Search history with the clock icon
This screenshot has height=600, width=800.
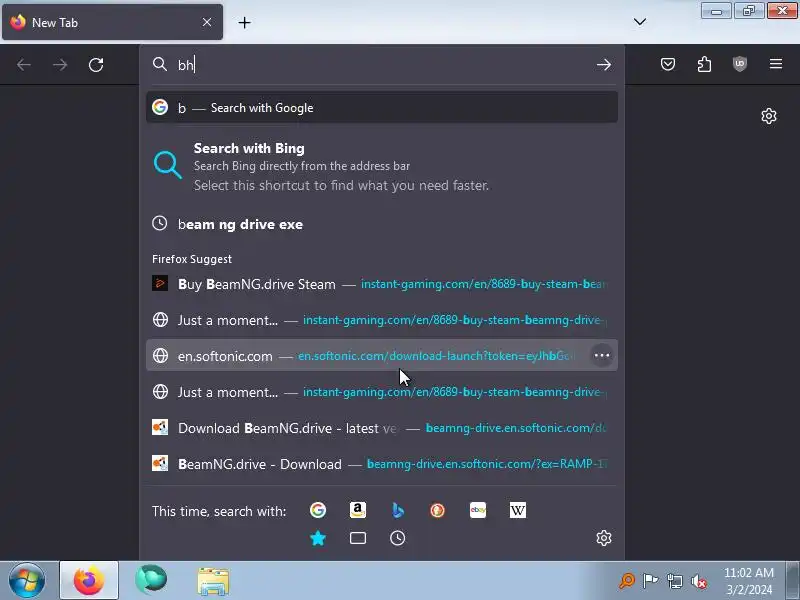click(397, 538)
